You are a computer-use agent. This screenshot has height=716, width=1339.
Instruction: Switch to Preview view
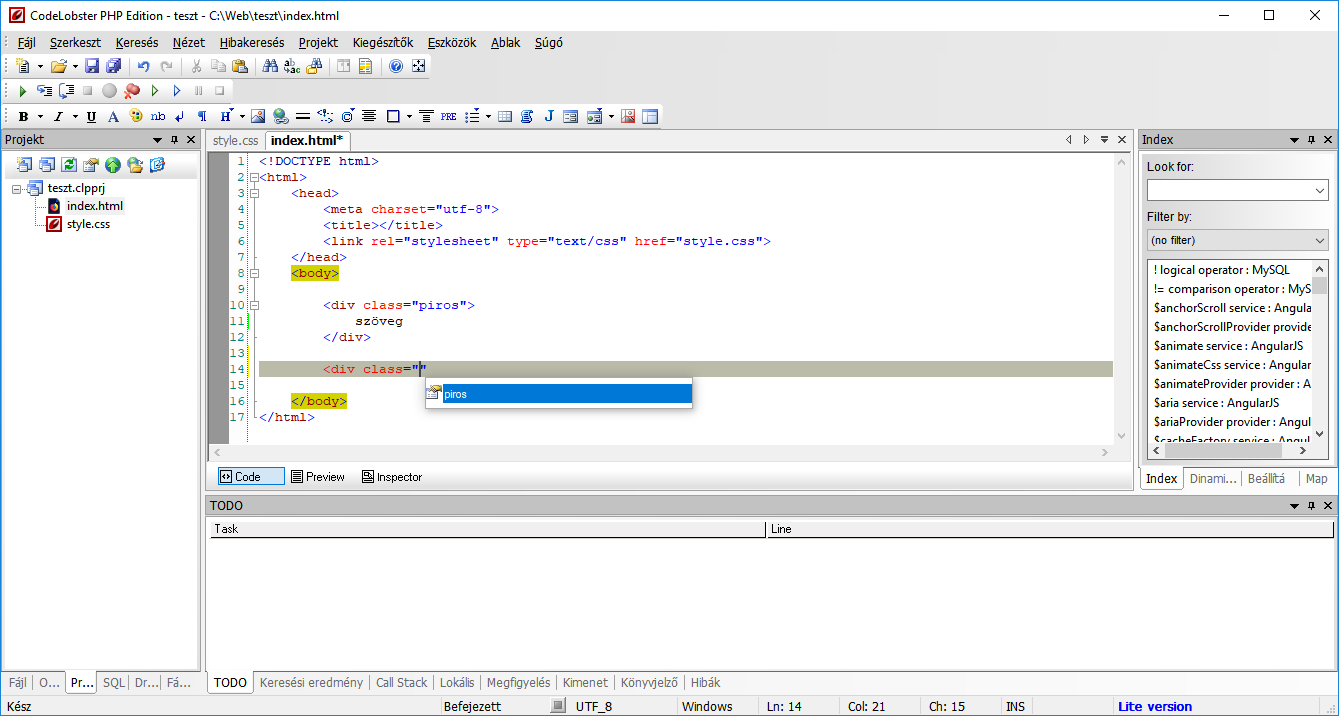(x=318, y=477)
